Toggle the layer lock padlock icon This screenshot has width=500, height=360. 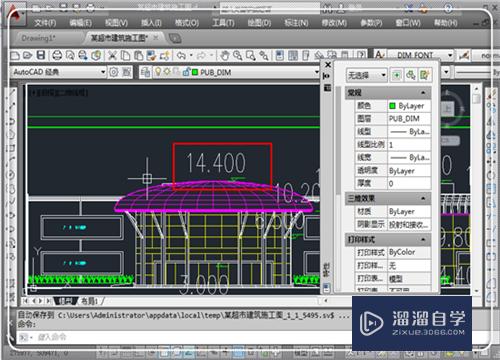(187, 72)
